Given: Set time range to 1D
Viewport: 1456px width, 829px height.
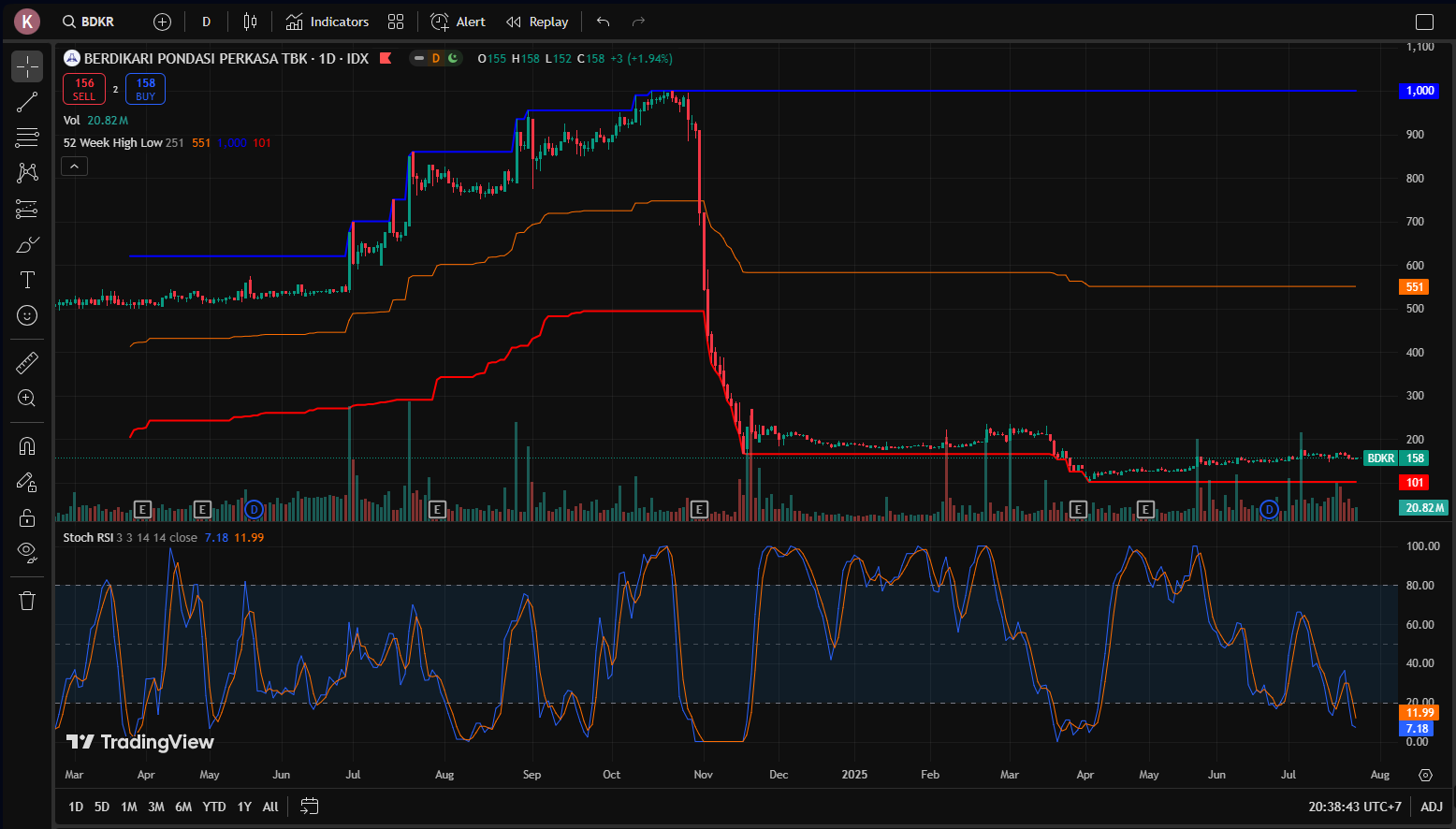Looking at the screenshot, I should pos(76,807).
